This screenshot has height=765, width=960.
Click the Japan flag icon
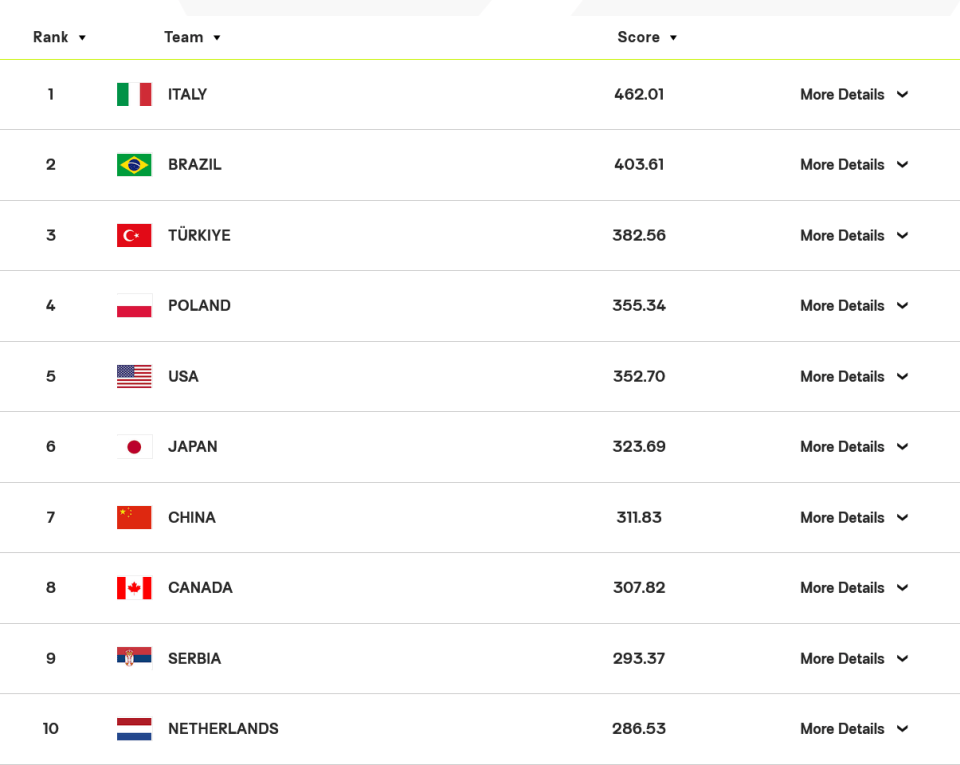134,447
